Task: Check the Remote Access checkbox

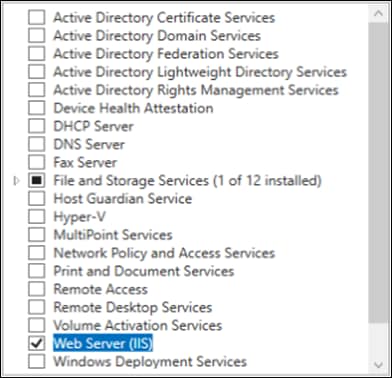Action: [x=37, y=289]
